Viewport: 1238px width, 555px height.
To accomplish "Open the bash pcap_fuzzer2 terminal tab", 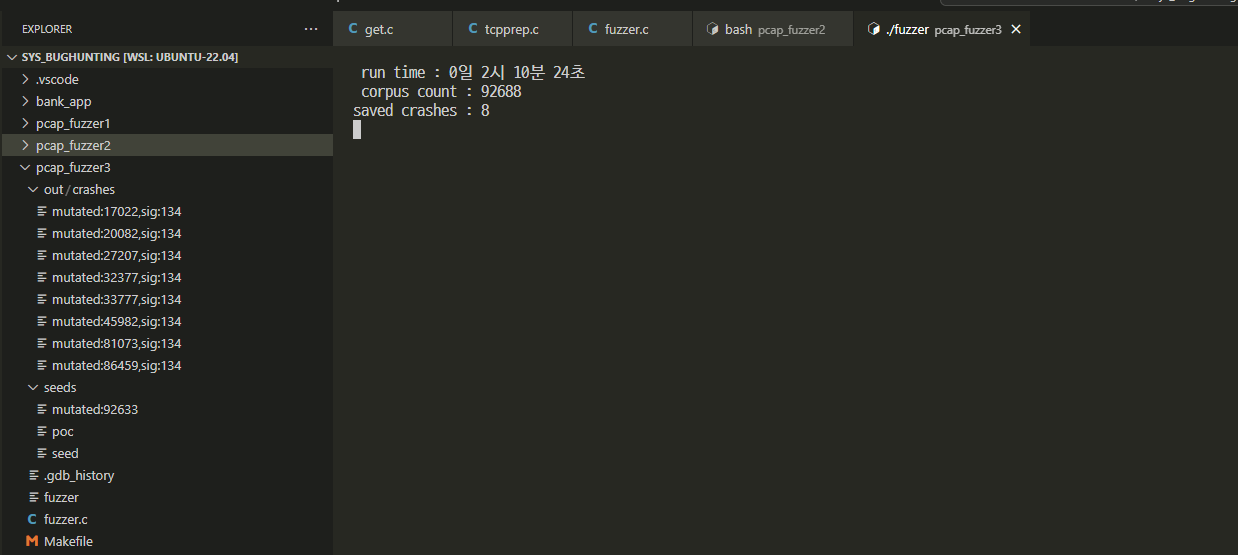I will pyautogui.click(x=773, y=29).
